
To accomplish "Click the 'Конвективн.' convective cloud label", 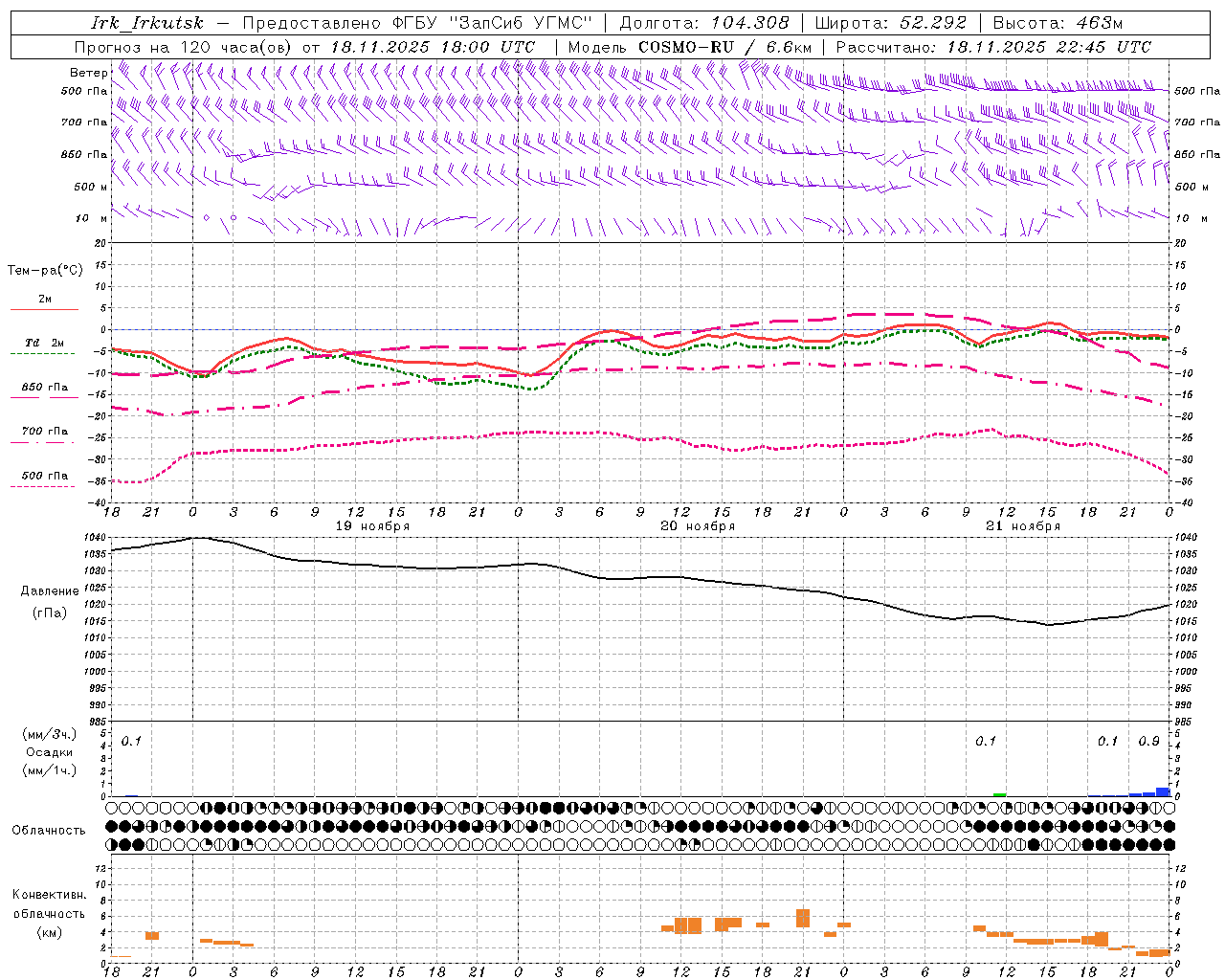I will [50, 895].
